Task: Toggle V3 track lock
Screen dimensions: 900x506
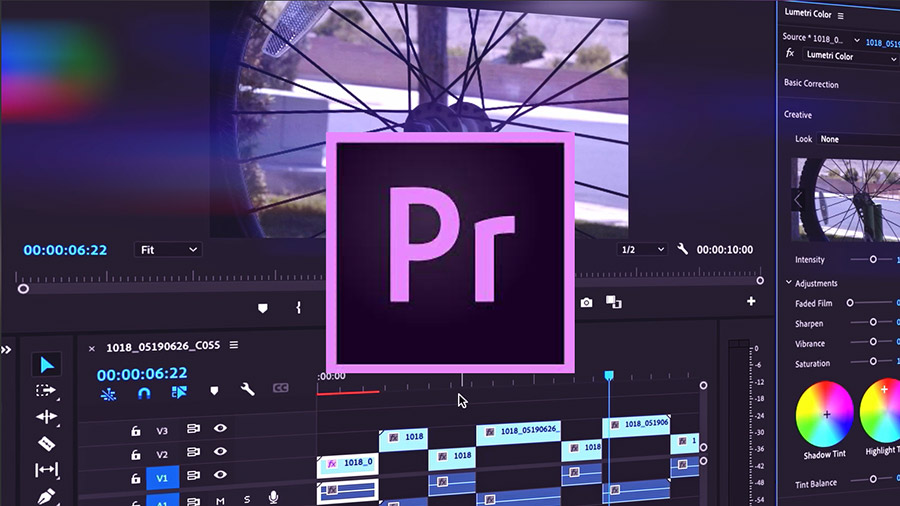Action: click(x=135, y=430)
